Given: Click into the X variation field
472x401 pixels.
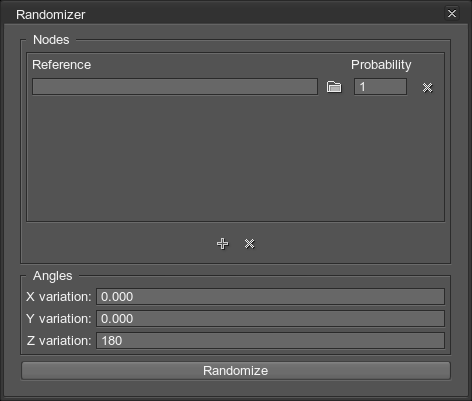Looking at the screenshot, I should [x=270, y=296].
